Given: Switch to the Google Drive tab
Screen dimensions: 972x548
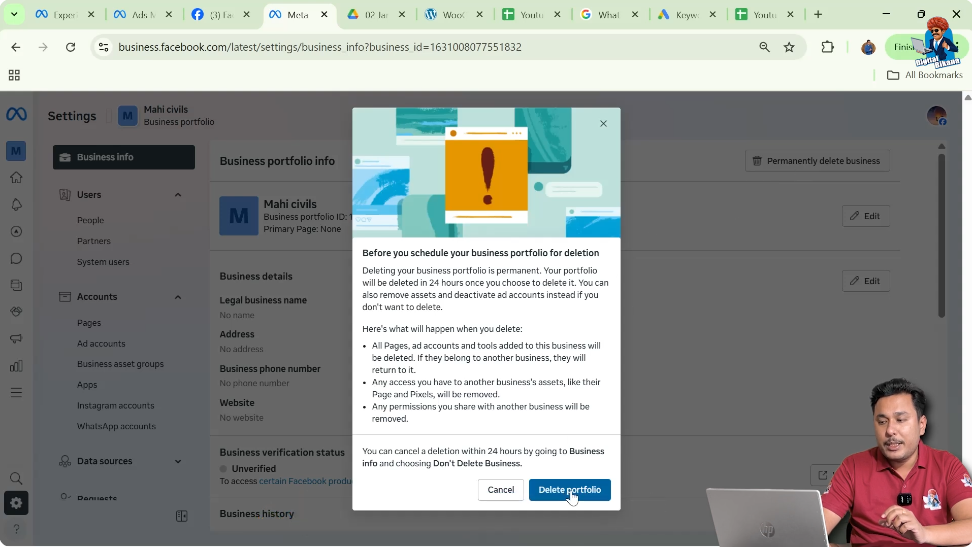Looking at the screenshot, I should 376,14.
